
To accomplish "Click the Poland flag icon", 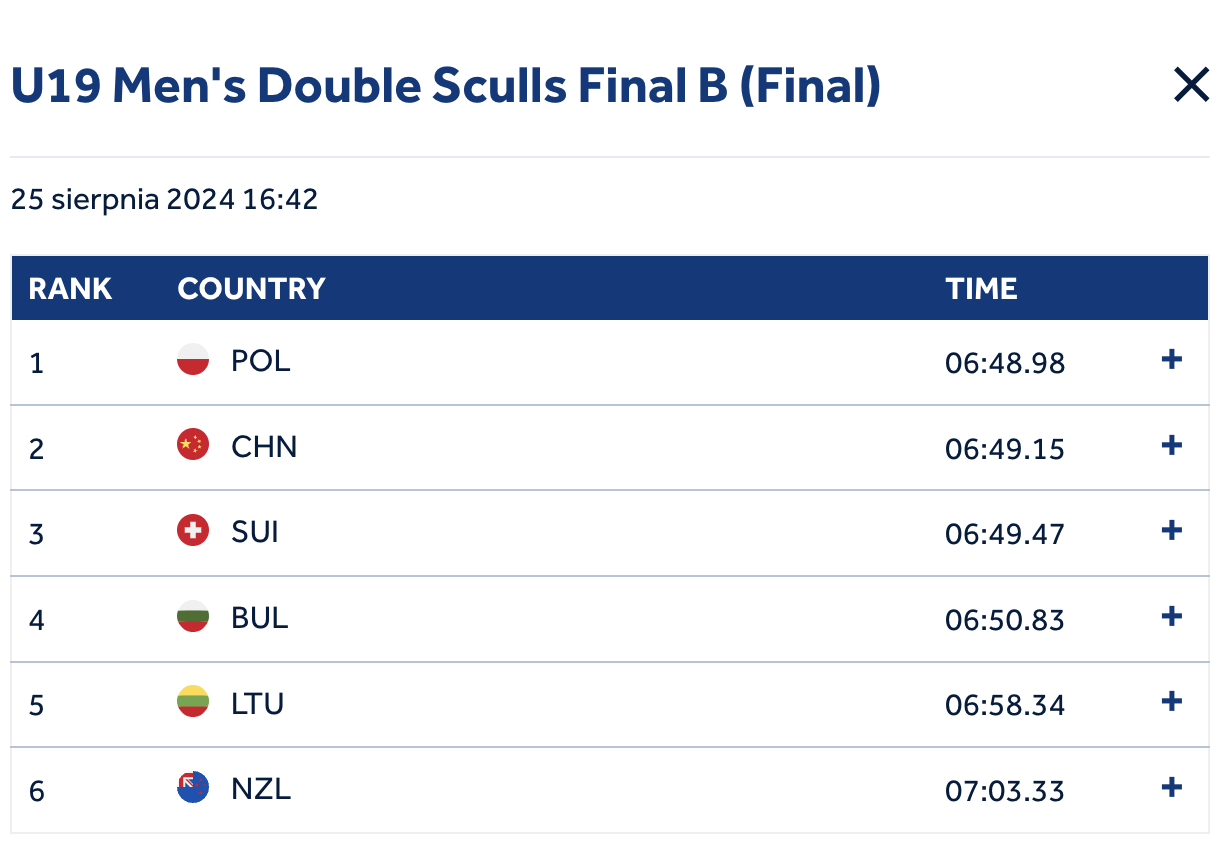I will 193,359.
